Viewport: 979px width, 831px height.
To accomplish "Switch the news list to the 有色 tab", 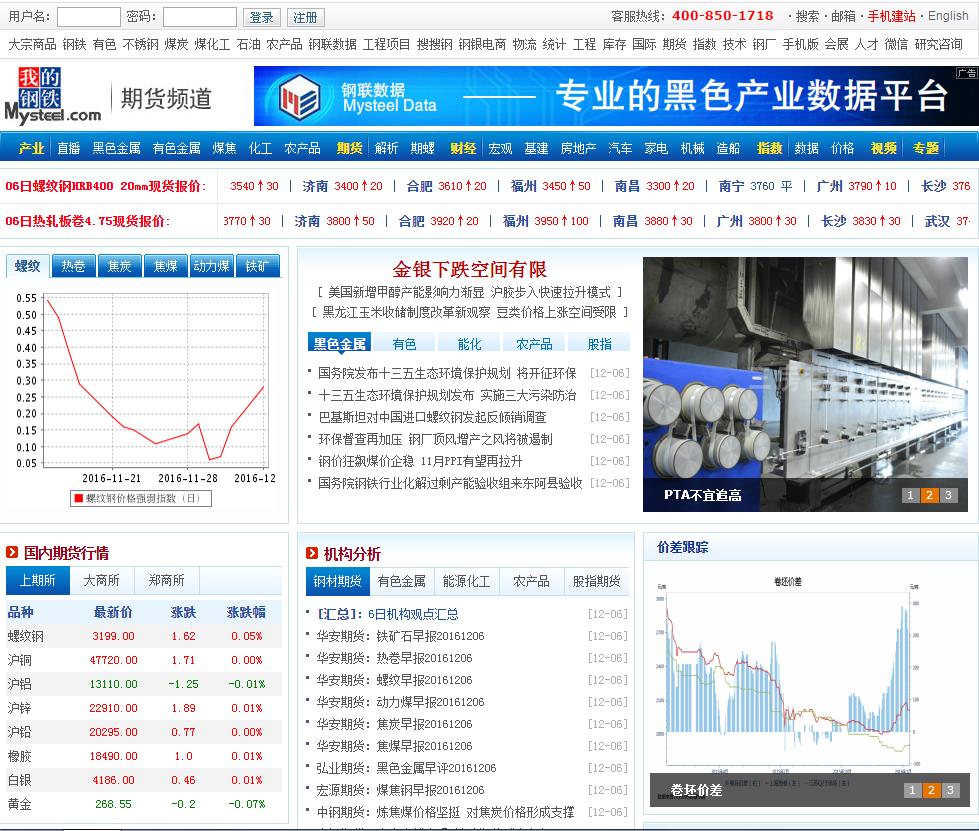I will tap(405, 343).
